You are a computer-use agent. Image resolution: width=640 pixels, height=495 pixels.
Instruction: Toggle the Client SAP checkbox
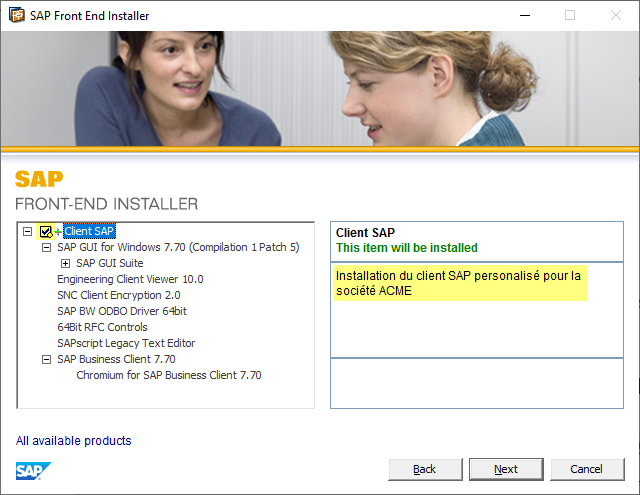(x=45, y=232)
